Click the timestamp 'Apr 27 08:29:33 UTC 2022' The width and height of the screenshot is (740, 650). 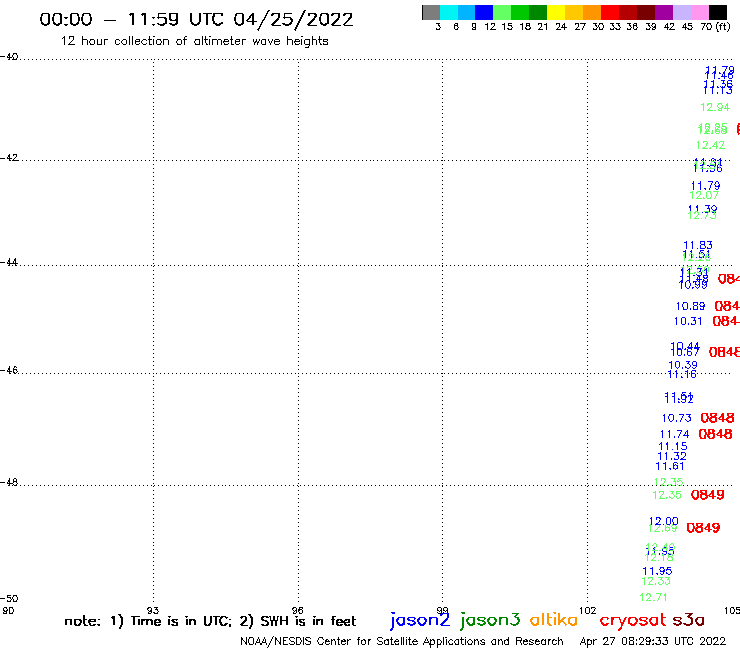(653, 641)
